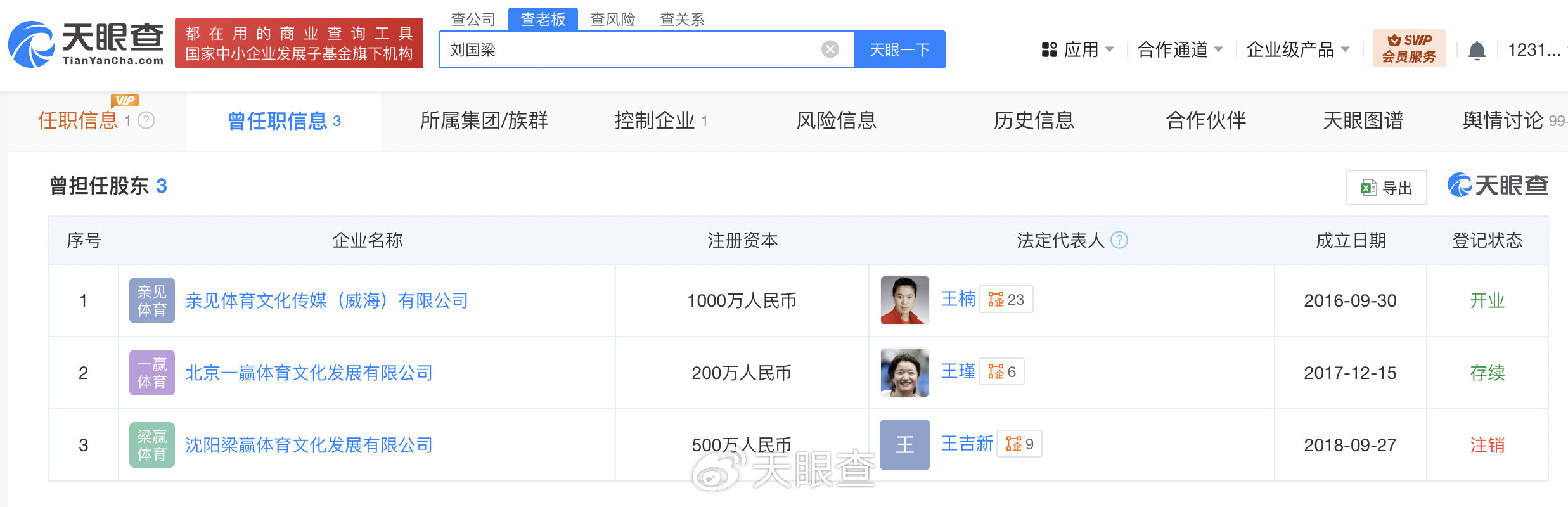
Task: Click the 注销 status
Action: tap(1487, 445)
